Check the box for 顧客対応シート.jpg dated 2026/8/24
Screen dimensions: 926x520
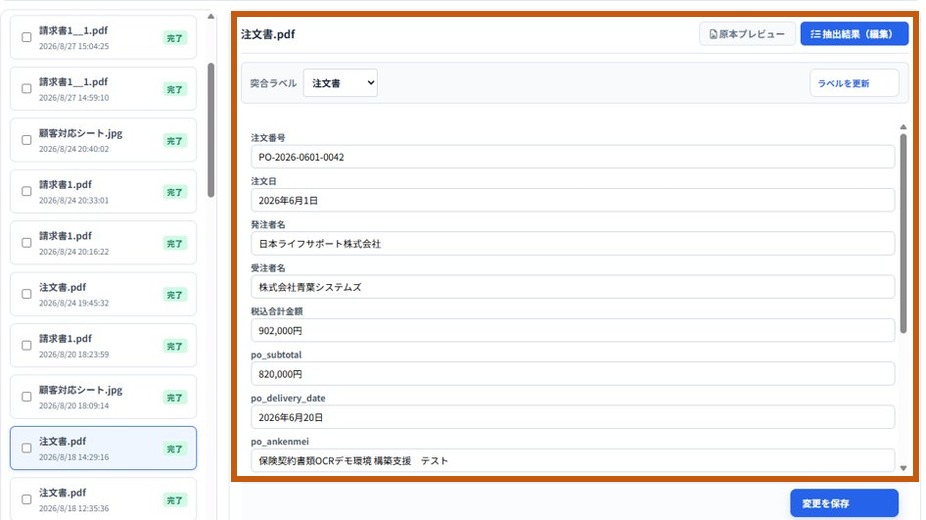pos(27,140)
